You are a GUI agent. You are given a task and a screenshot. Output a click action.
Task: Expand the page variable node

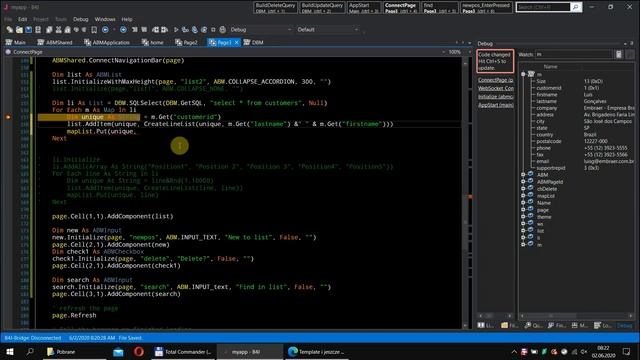(x=523, y=210)
